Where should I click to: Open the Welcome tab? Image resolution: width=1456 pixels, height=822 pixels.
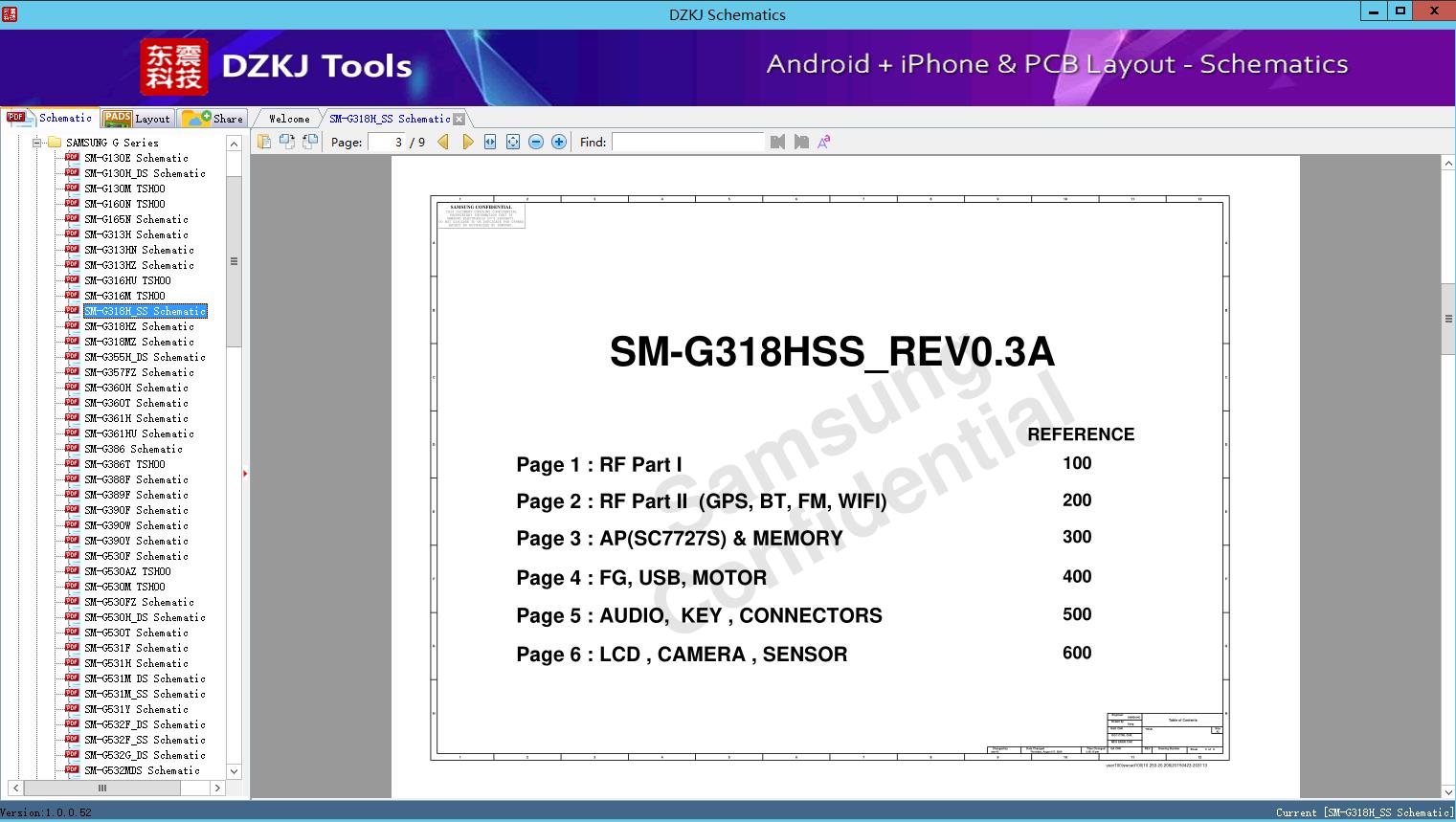click(x=289, y=119)
